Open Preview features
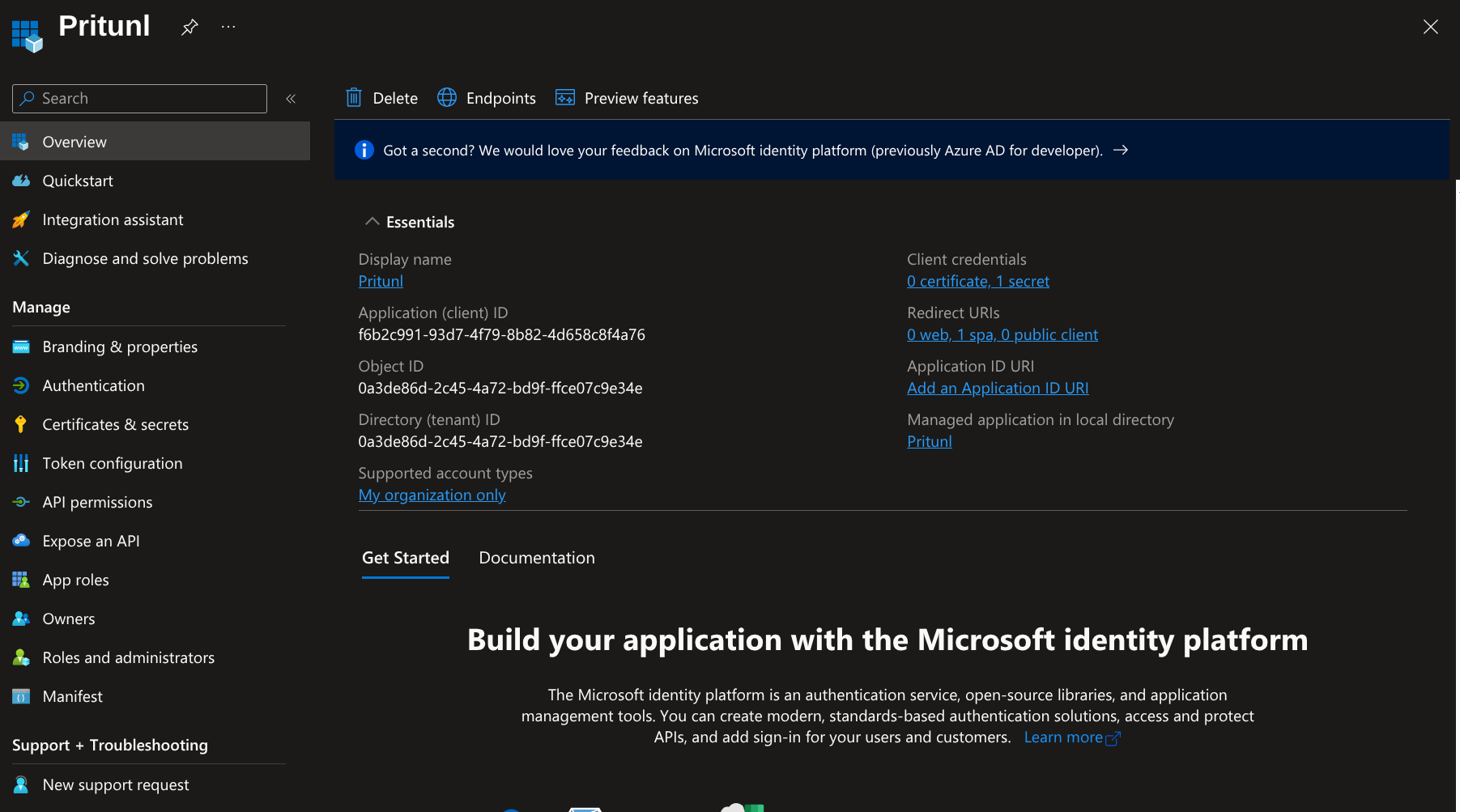Screen dimensions: 1460x812 pyautogui.click(x=641, y=98)
